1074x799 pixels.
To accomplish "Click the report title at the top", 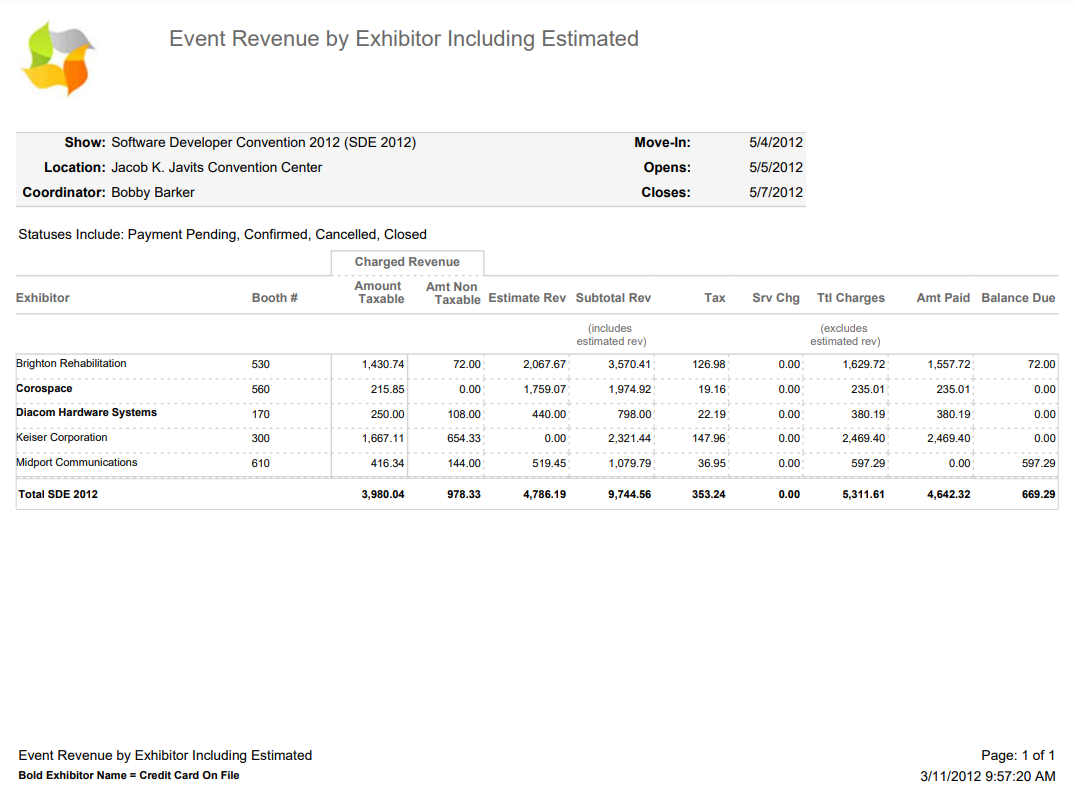I will pyautogui.click(x=403, y=39).
